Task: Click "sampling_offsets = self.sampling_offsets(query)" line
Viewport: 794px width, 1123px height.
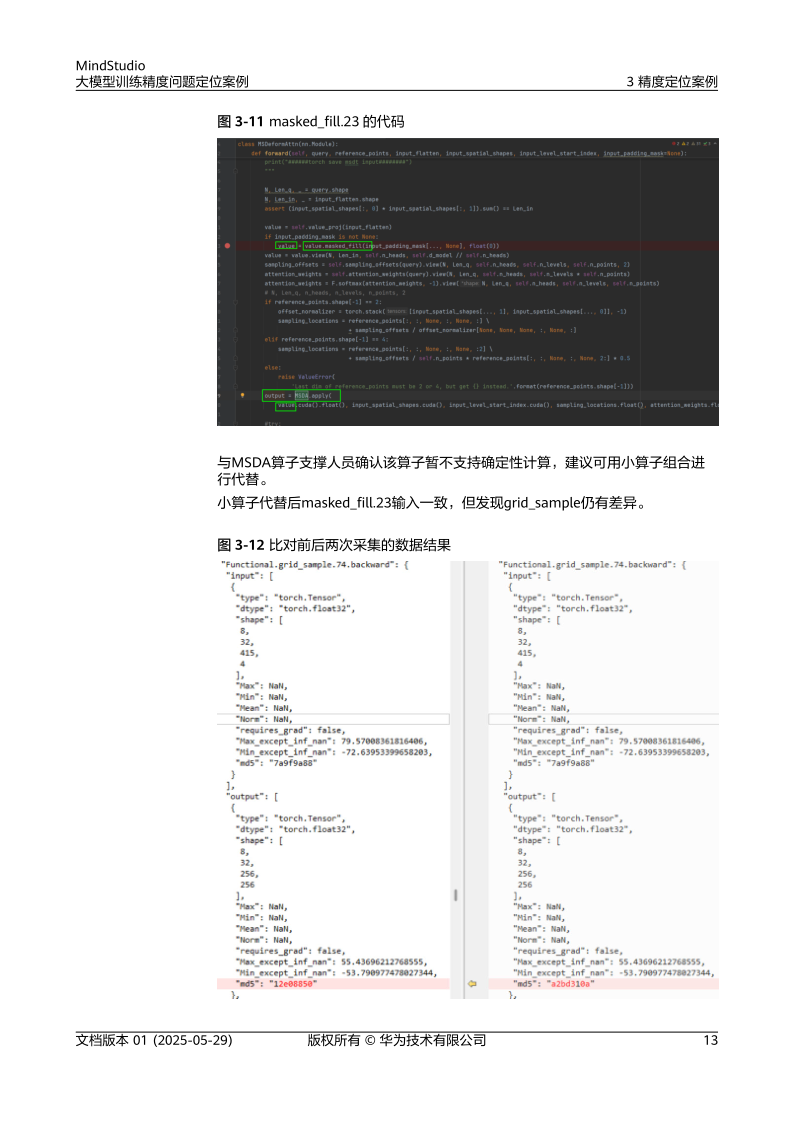Action: [x=447, y=264]
